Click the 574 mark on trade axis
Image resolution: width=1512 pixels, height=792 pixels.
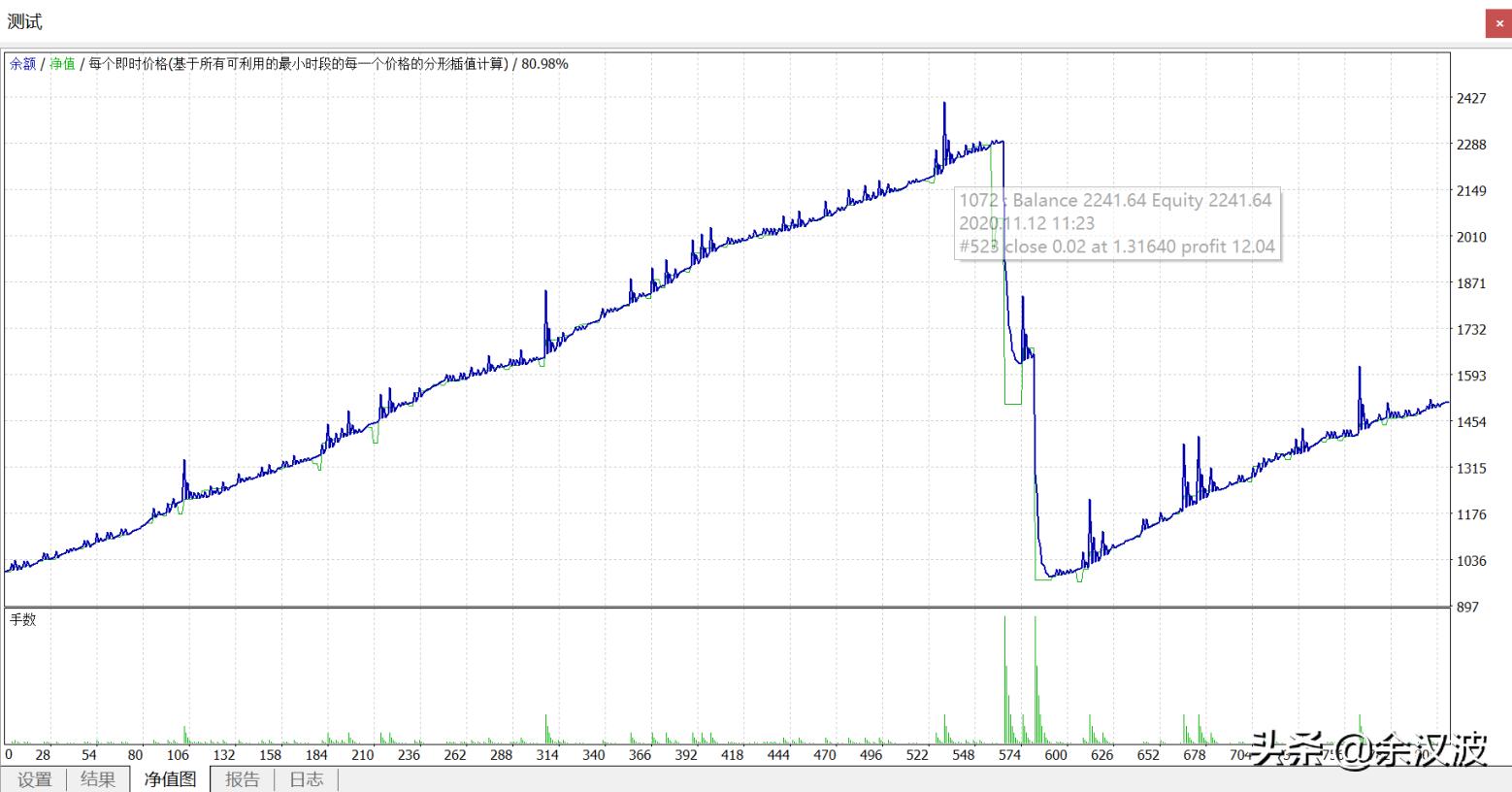1009,754
